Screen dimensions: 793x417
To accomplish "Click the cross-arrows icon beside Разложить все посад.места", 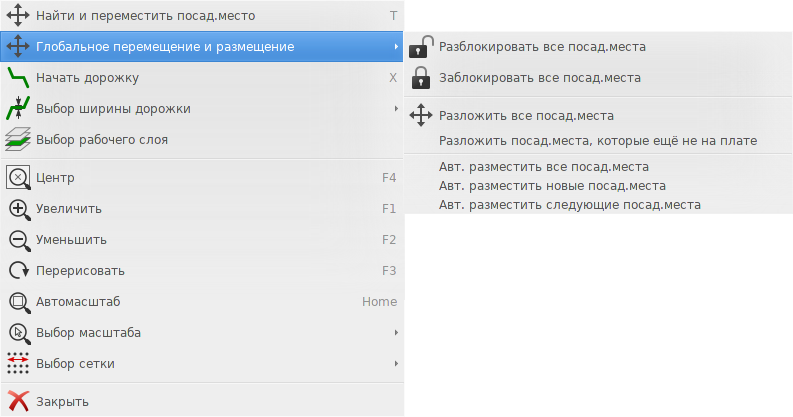I will tap(421, 115).
